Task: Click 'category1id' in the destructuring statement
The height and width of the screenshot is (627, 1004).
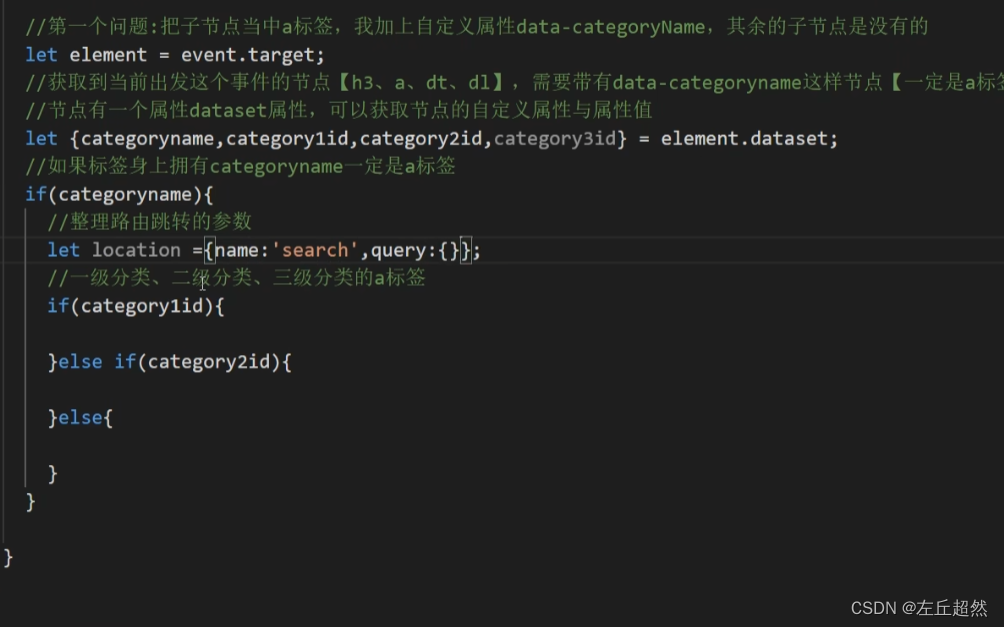Action: pyautogui.click(x=287, y=139)
